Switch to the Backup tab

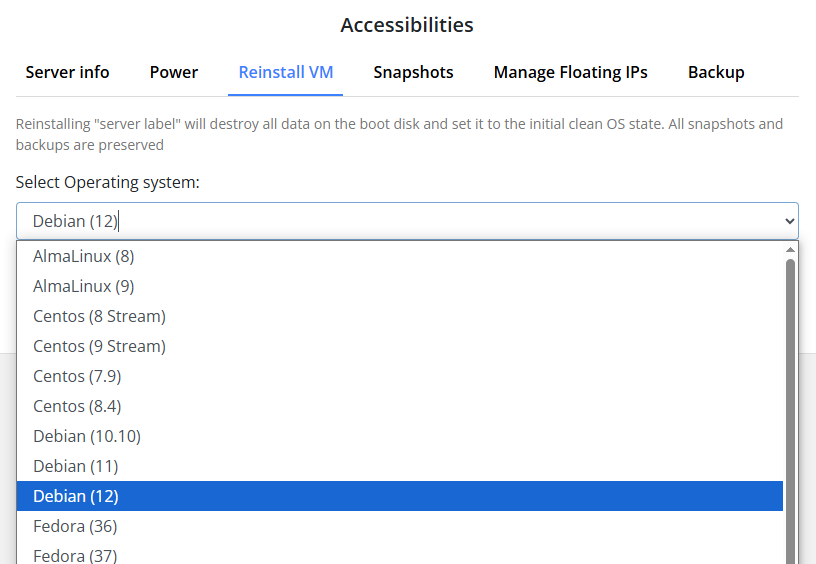pyautogui.click(x=716, y=72)
